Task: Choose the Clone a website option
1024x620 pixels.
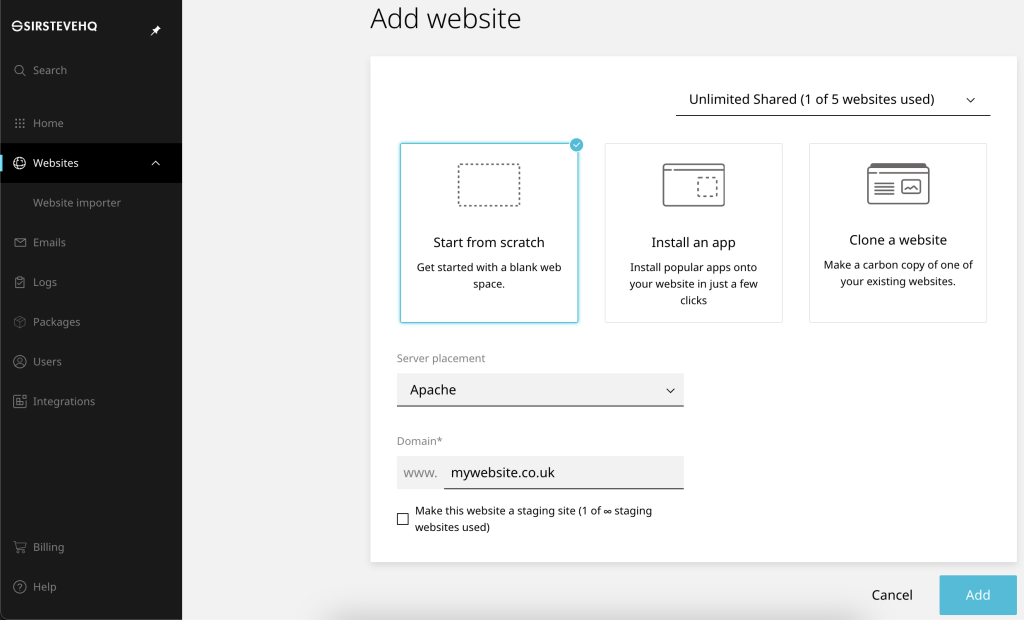Action: tap(898, 233)
